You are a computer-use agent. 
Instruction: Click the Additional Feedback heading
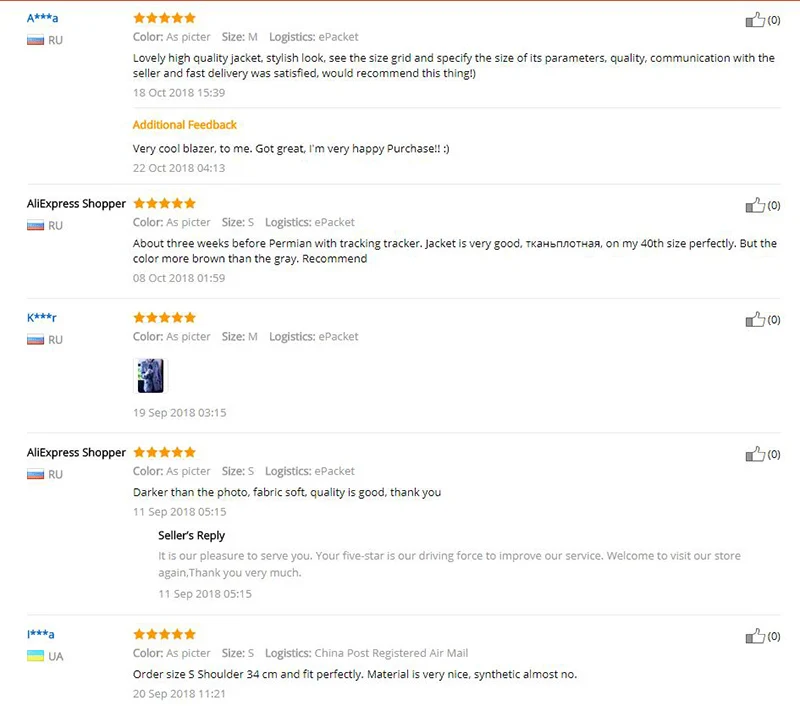click(185, 125)
